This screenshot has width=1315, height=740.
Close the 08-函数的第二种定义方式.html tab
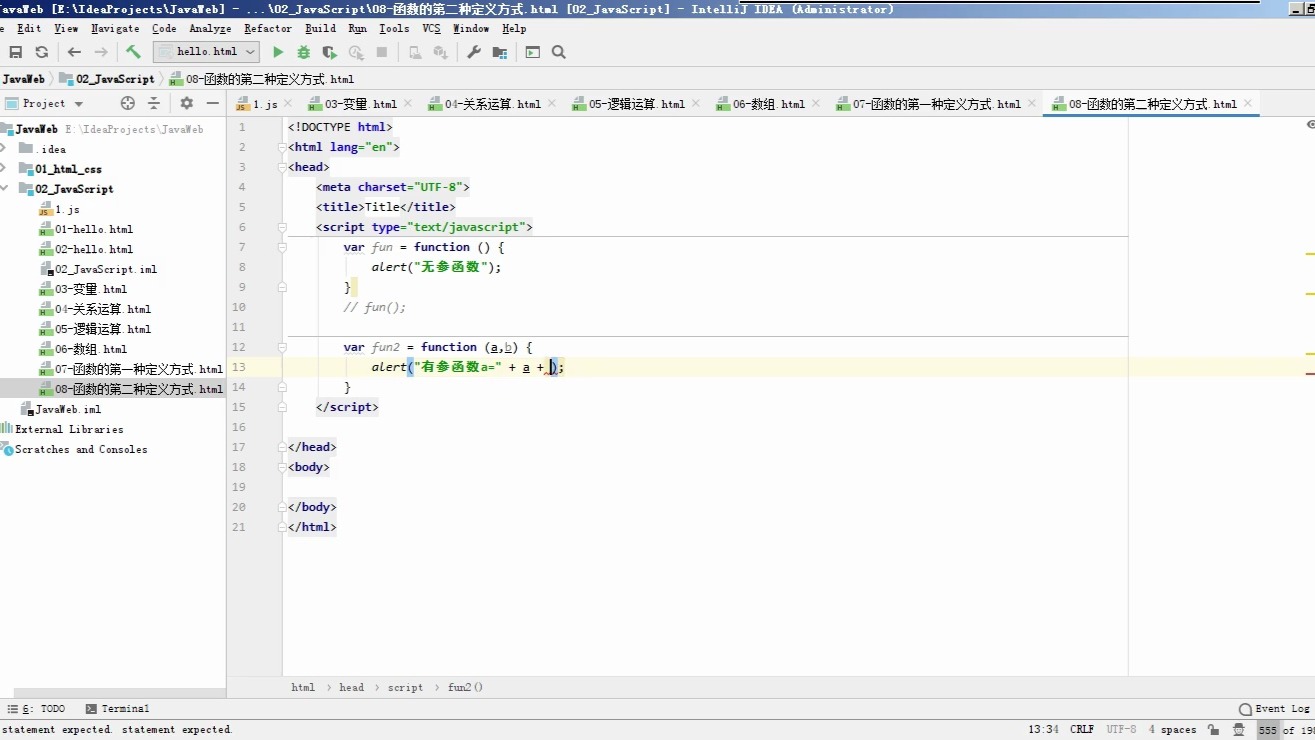[1247, 103]
